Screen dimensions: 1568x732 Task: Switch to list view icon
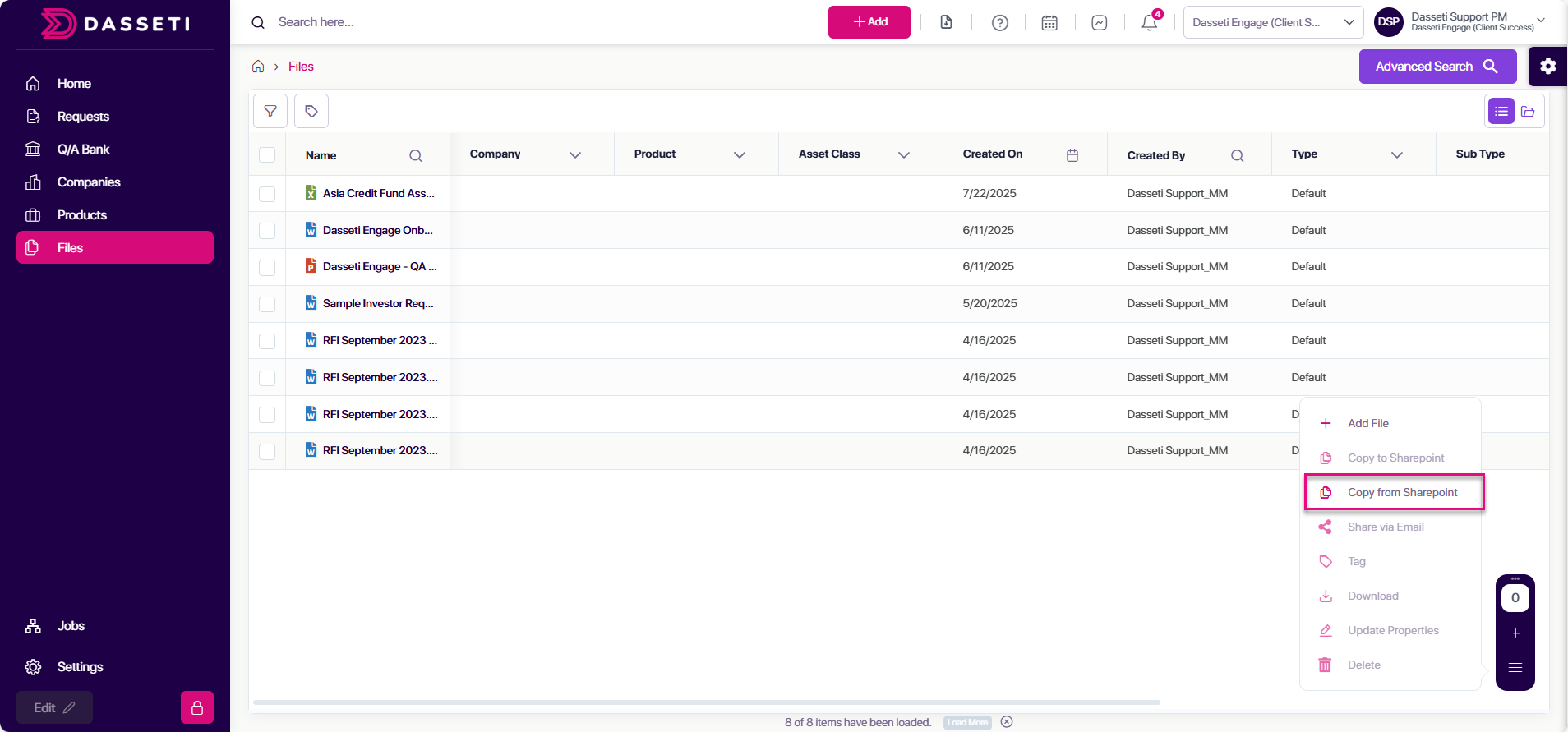[1501, 111]
